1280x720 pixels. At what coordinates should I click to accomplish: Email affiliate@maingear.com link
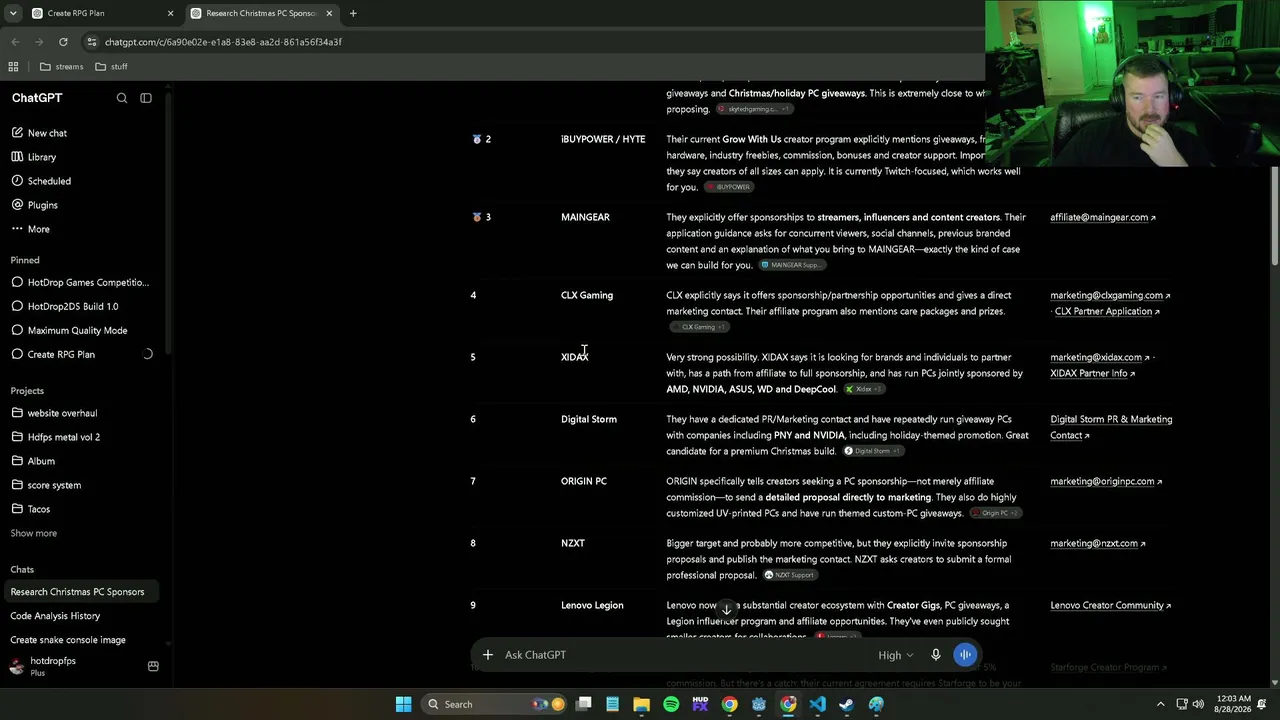click(1103, 217)
